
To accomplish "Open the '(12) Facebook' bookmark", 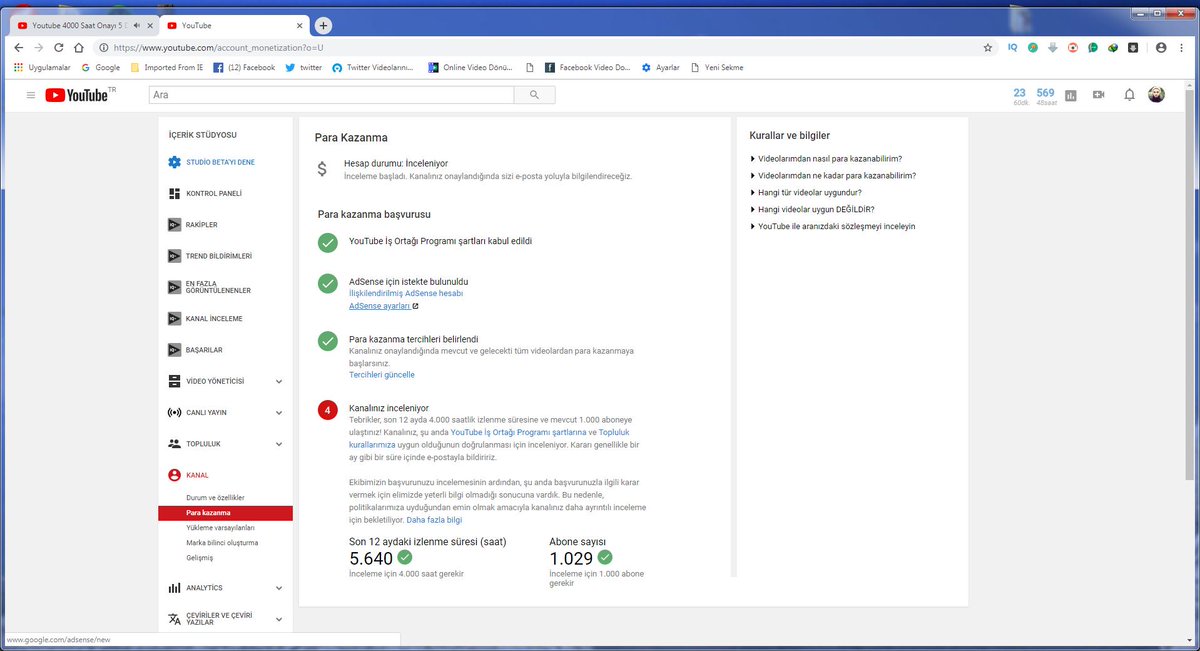I will [x=244, y=68].
